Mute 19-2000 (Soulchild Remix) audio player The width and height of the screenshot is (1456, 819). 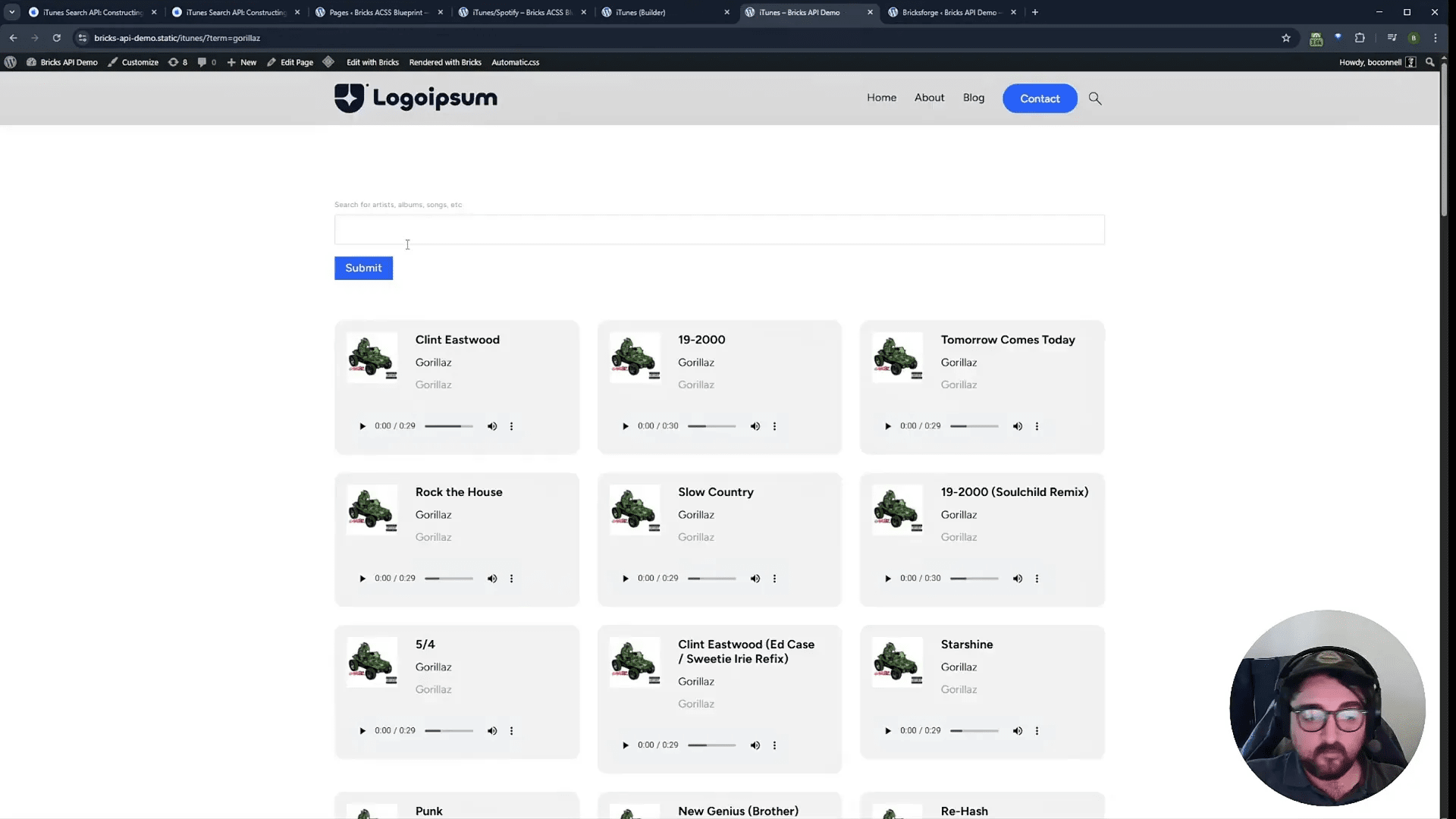(1018, 579)
